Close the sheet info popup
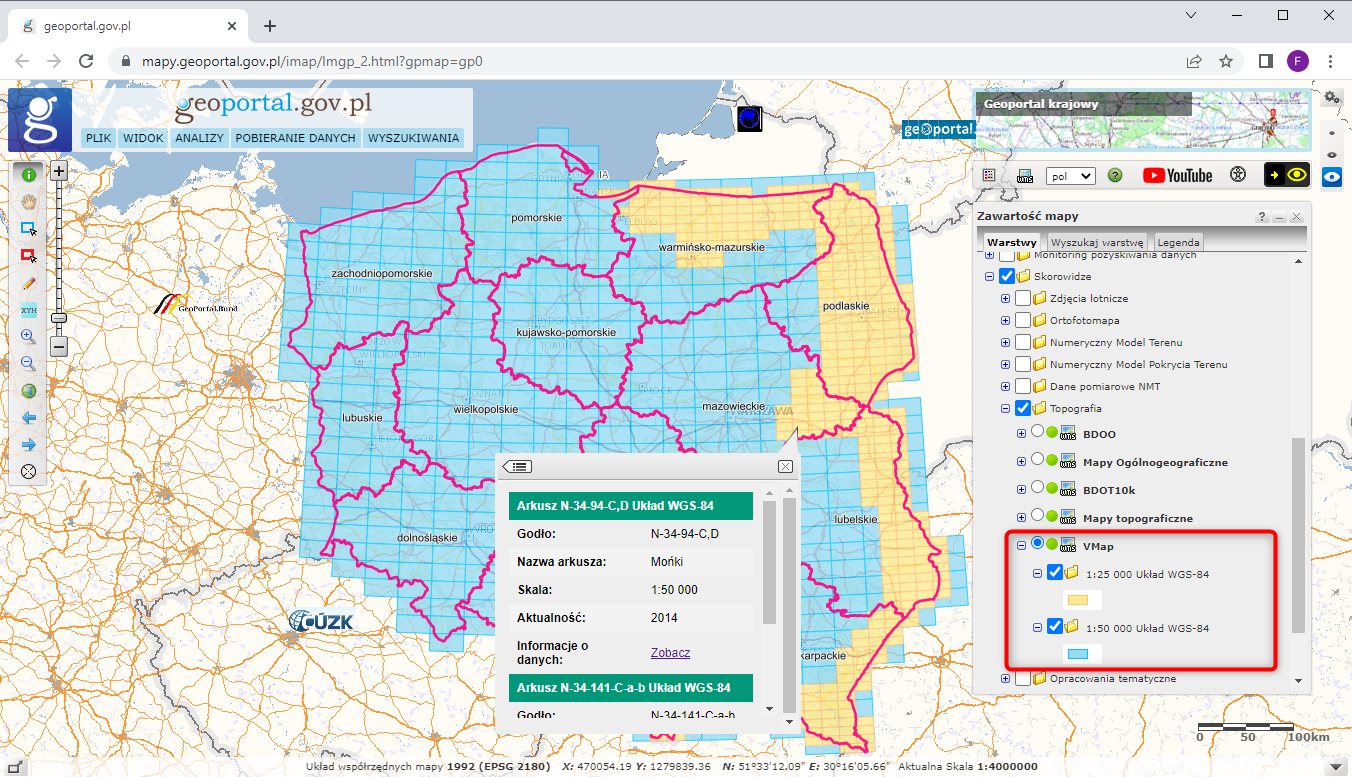This screenshot has width=1352, height=777. point(785,466)
